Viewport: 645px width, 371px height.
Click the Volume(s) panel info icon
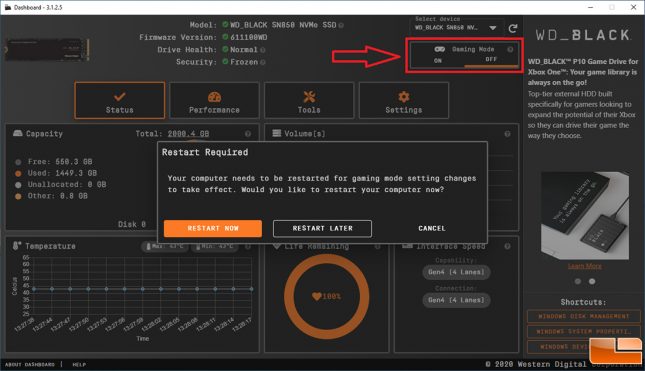[x=507, y=134]
